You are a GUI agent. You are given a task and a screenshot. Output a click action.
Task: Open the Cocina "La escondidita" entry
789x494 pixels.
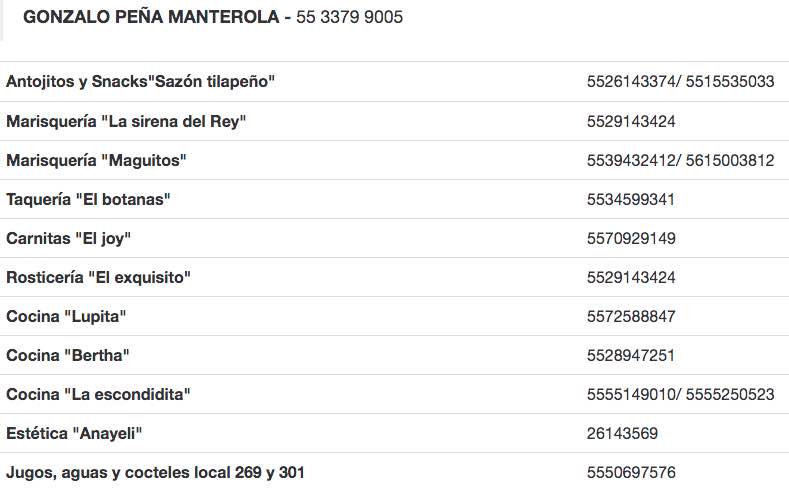tap(98, 394)
